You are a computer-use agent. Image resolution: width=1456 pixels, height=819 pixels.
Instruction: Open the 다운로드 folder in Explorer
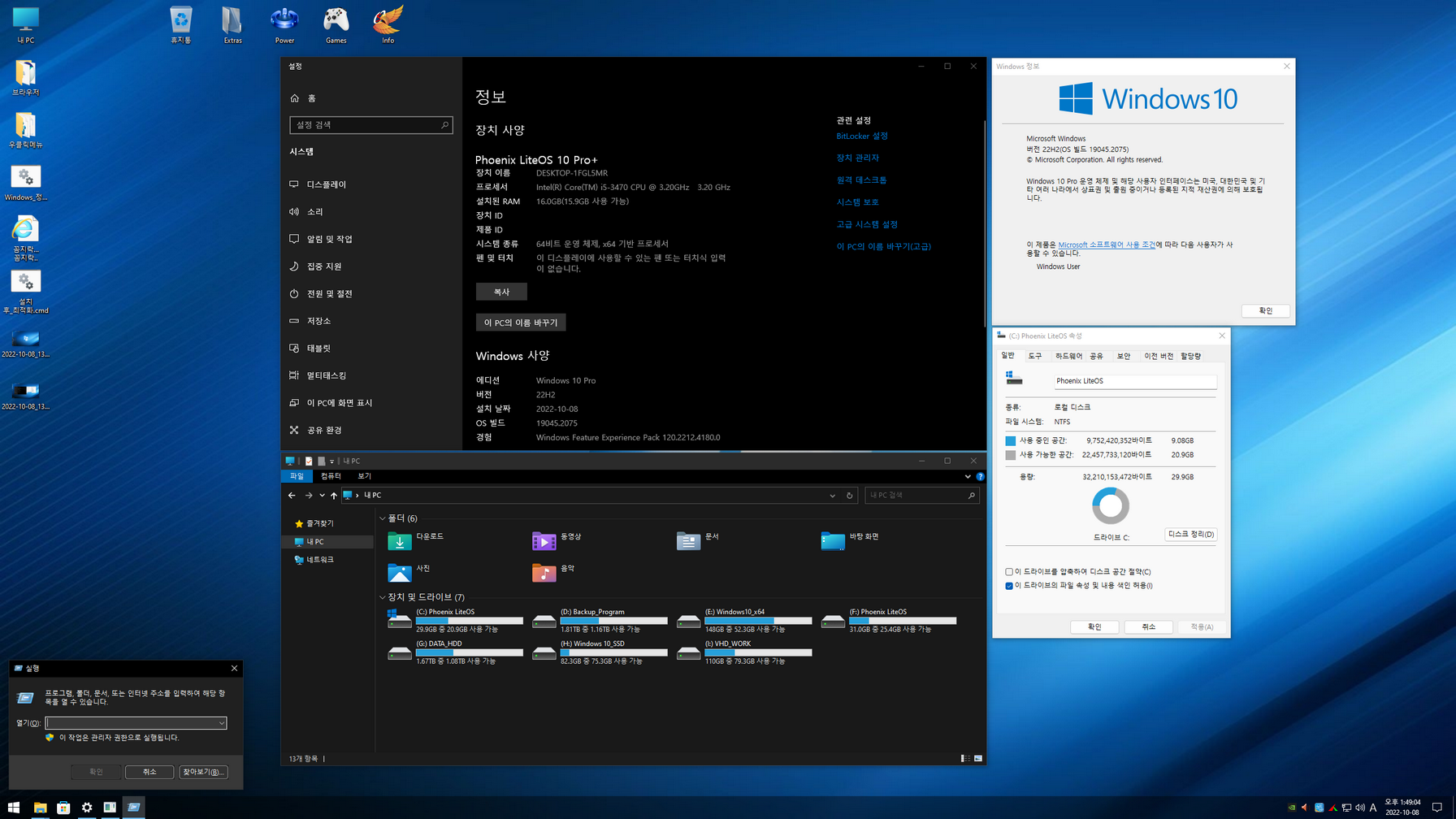coord(416,540)
